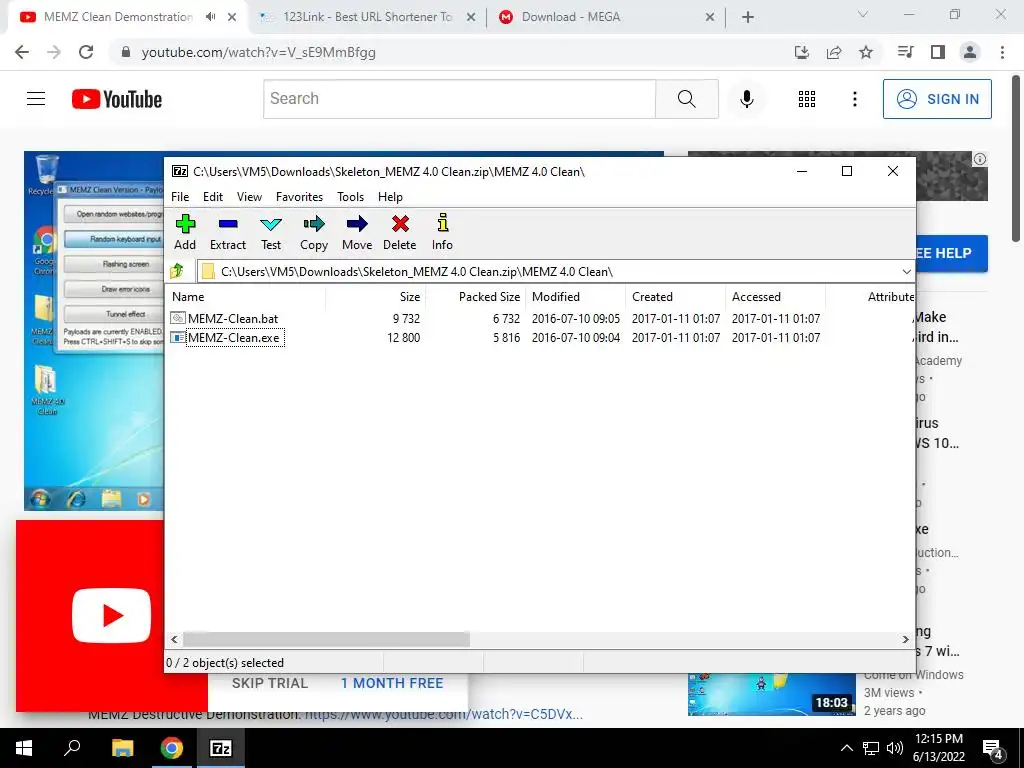Extract files using the Extract icon
The height and width of the screenshot is (768, 1024).
click(x=228, y=232)
